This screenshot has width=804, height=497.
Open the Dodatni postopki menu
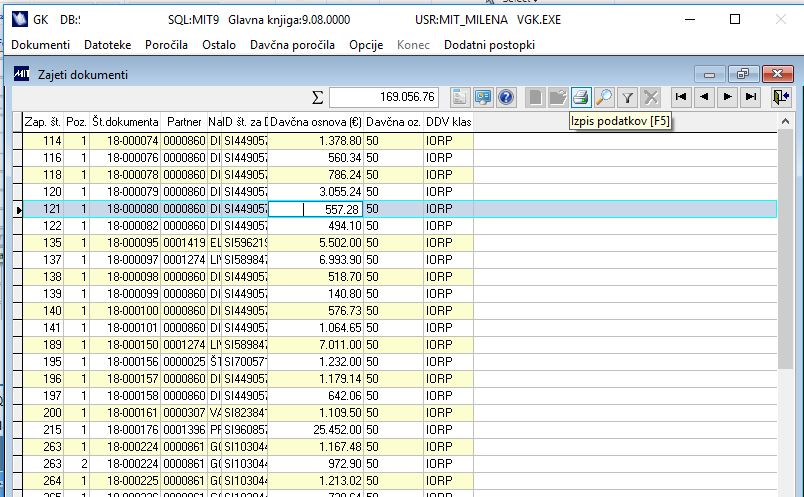pos(489,45)
